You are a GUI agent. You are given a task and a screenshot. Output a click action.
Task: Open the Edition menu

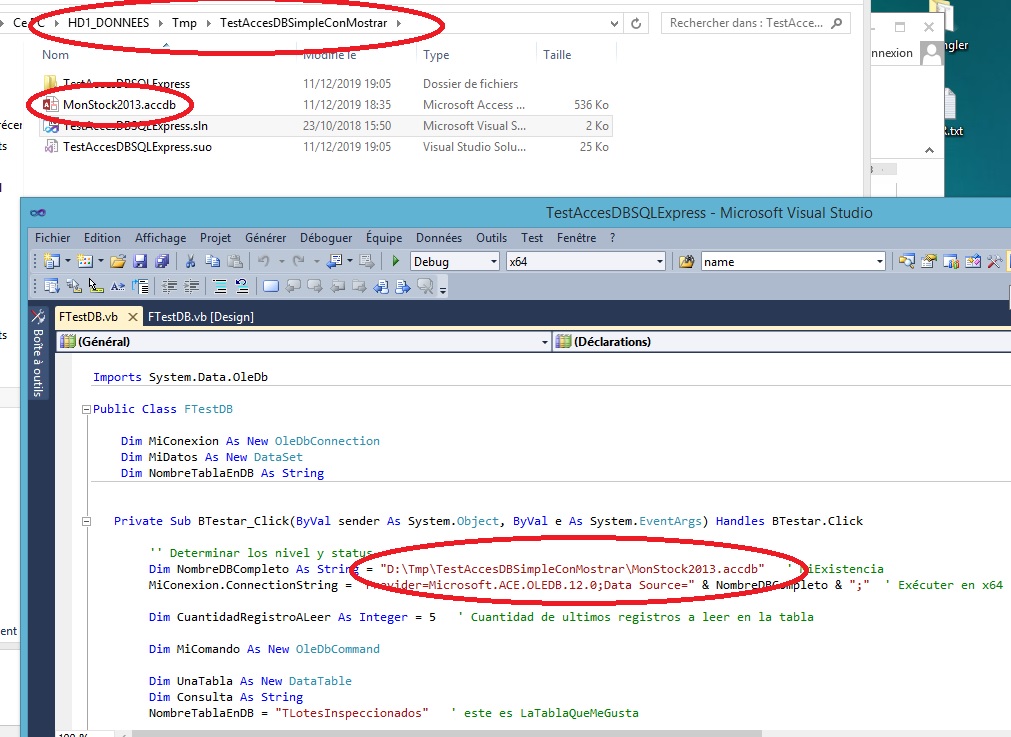[102, 238]
